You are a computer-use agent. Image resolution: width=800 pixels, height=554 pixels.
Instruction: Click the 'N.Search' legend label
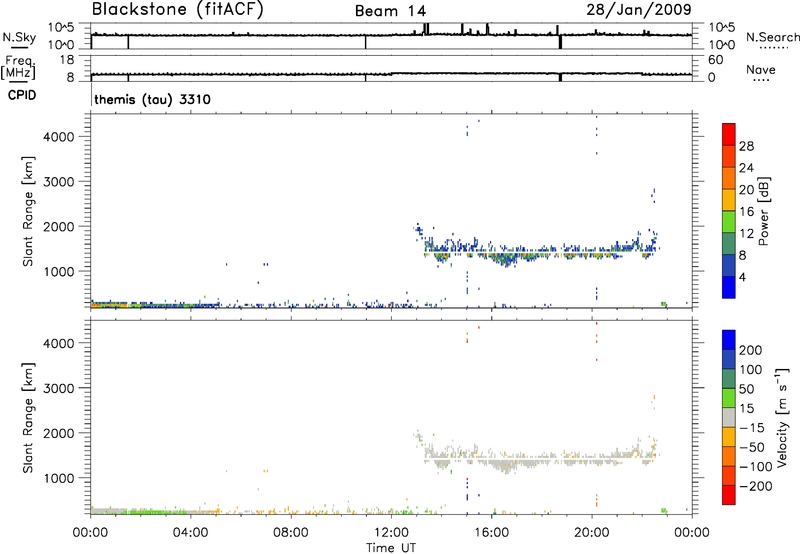click(x=772, y=37)
